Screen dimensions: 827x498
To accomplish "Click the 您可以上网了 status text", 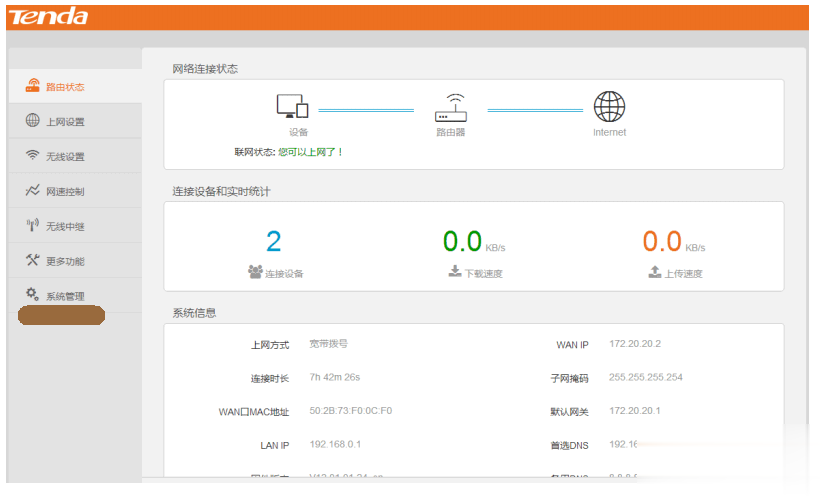I will 311,152.
